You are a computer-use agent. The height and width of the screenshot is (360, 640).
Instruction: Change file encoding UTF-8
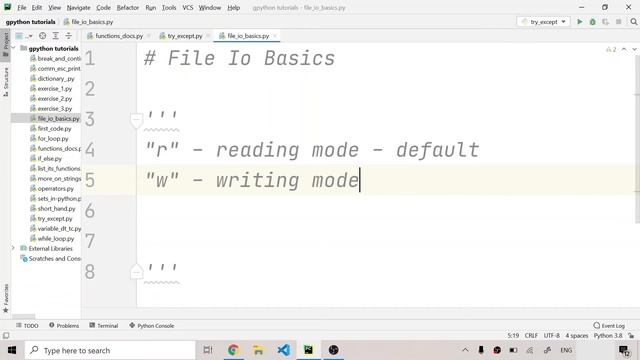(552, 336)
